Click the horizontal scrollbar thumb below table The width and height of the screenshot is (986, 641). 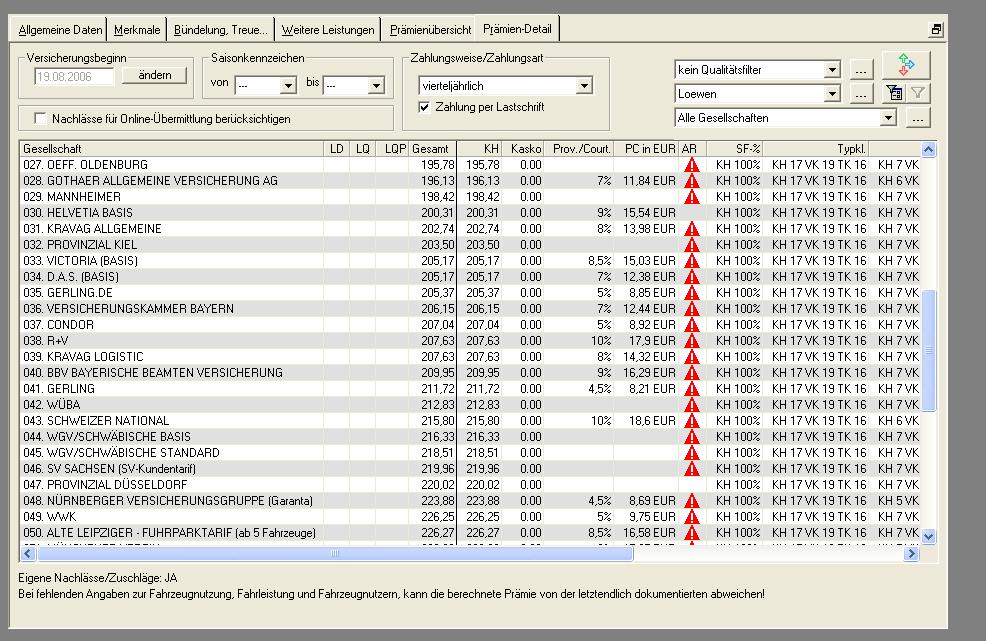[334, 553]
